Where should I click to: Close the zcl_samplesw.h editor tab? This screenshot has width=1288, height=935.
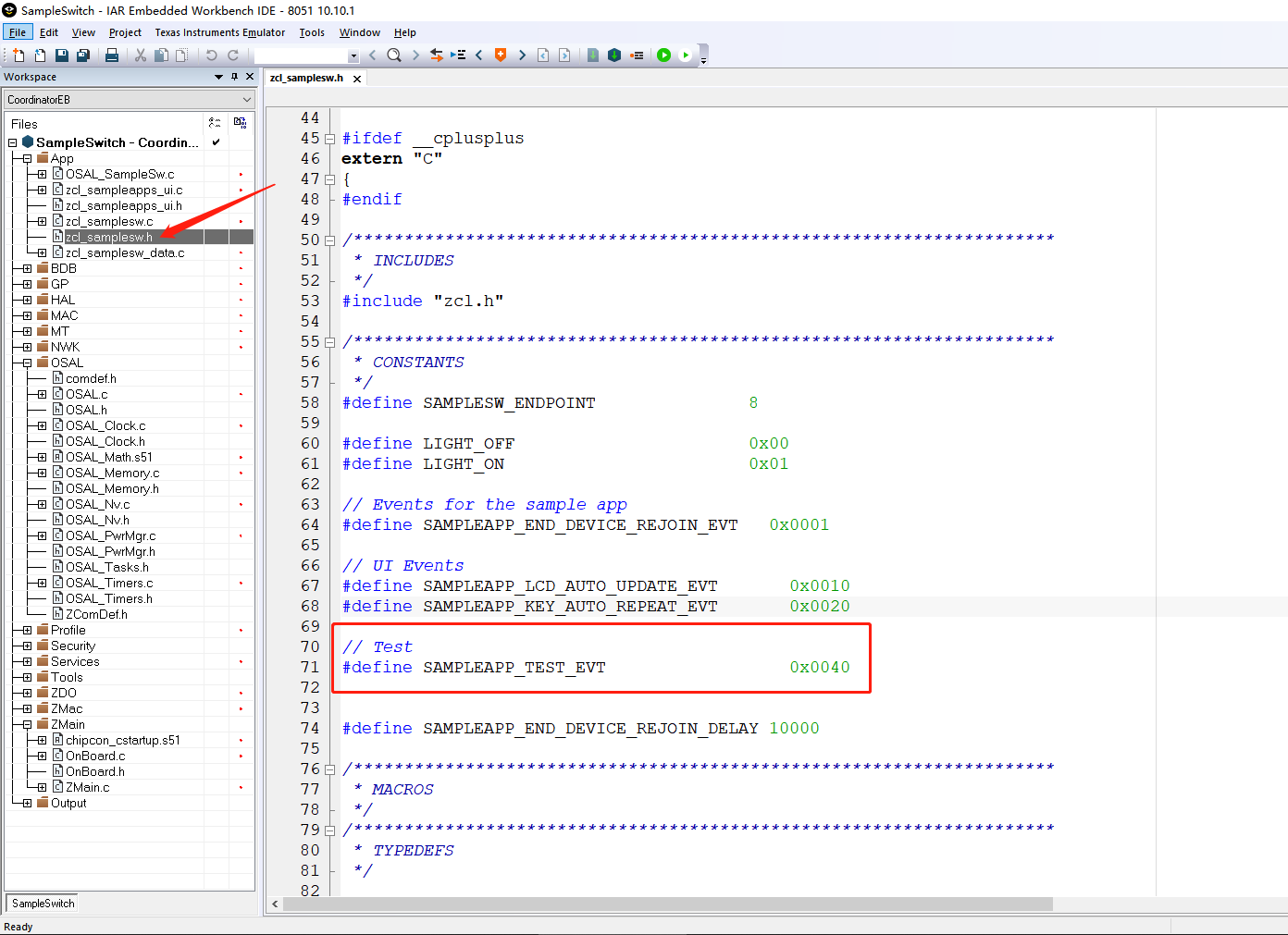point(357,80)
